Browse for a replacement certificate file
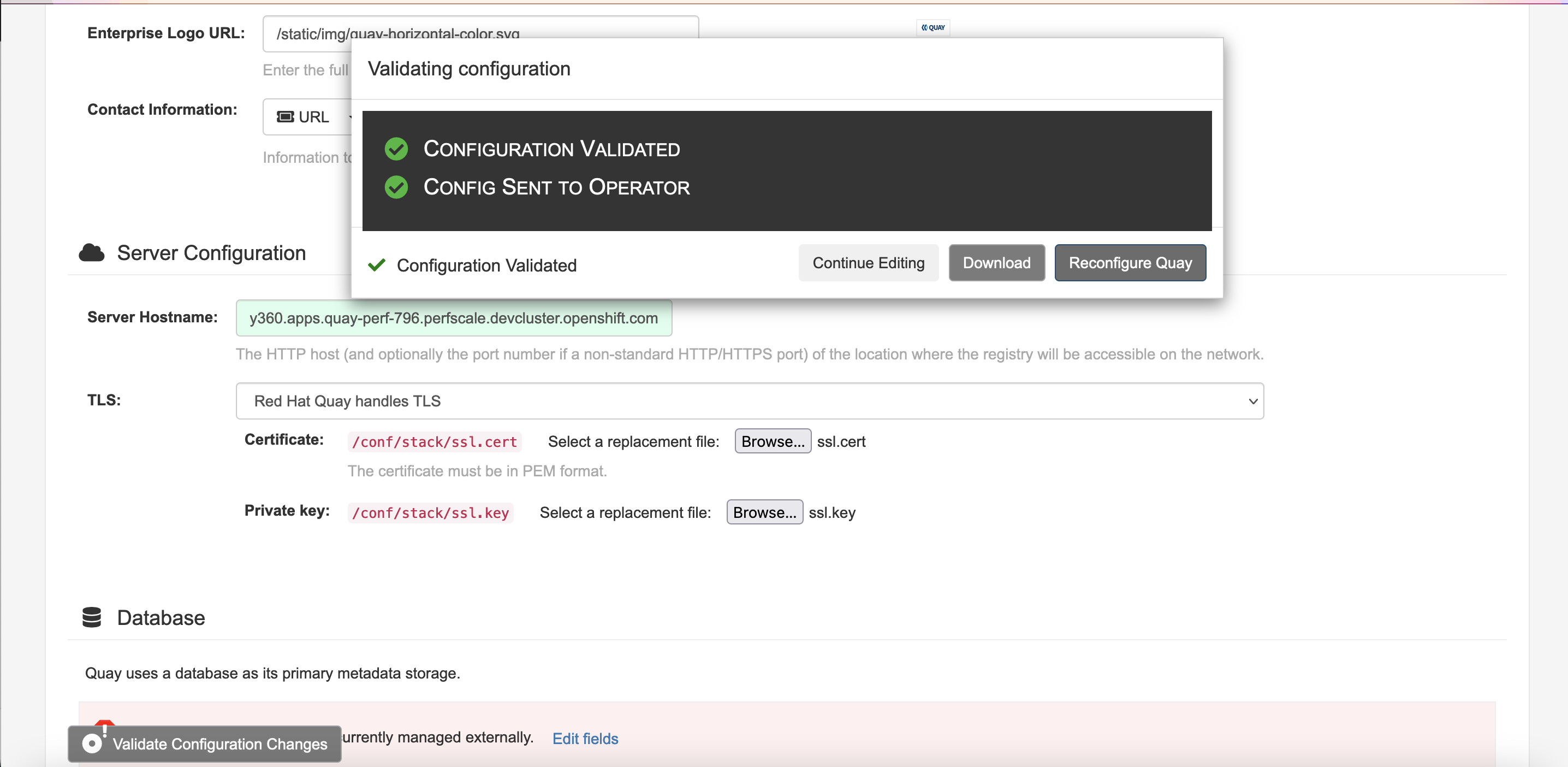 click(773, 441)
